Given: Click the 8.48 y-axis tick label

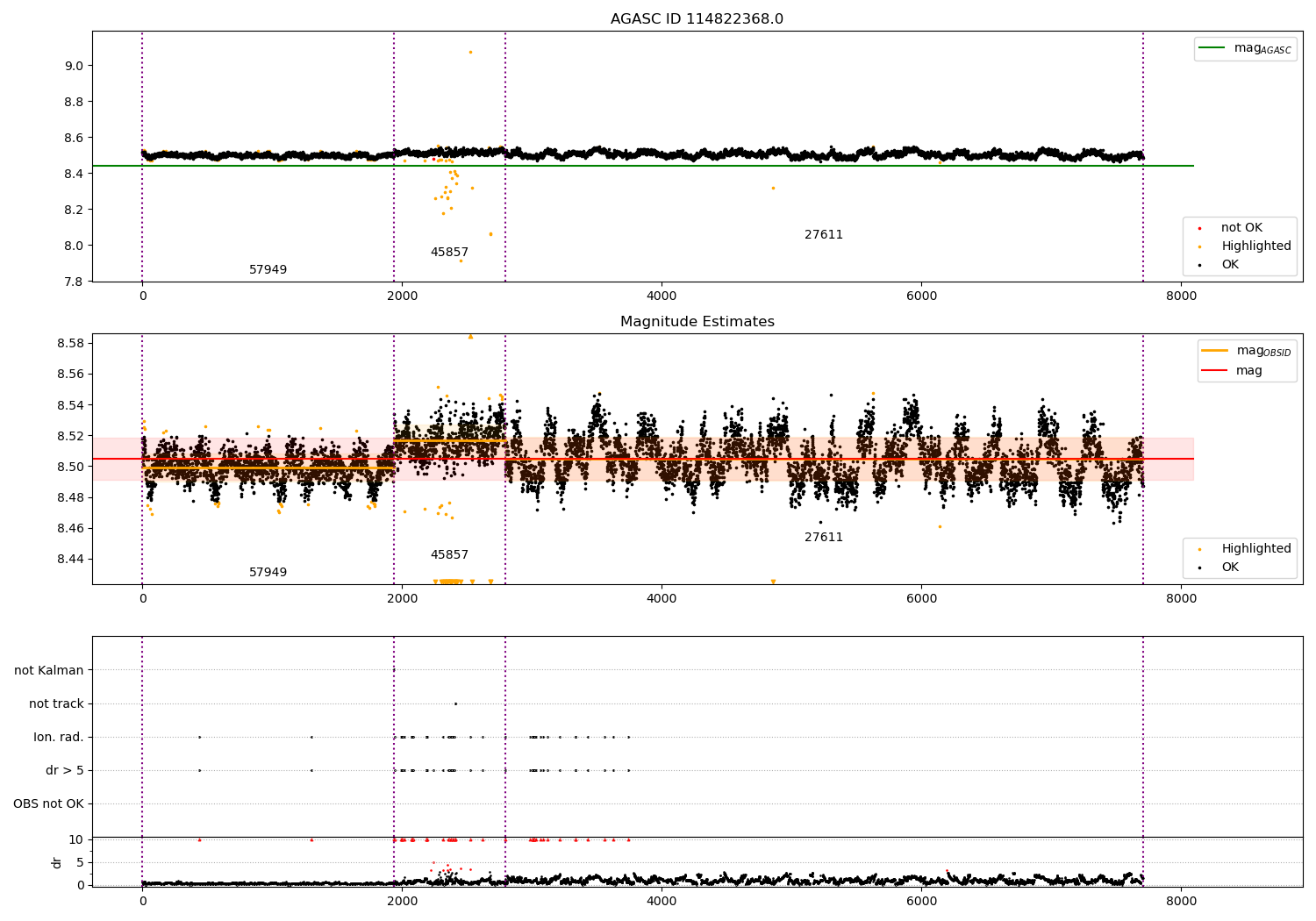Looking at the screenshot, I should pyautogui.click(x=70, y=497).
